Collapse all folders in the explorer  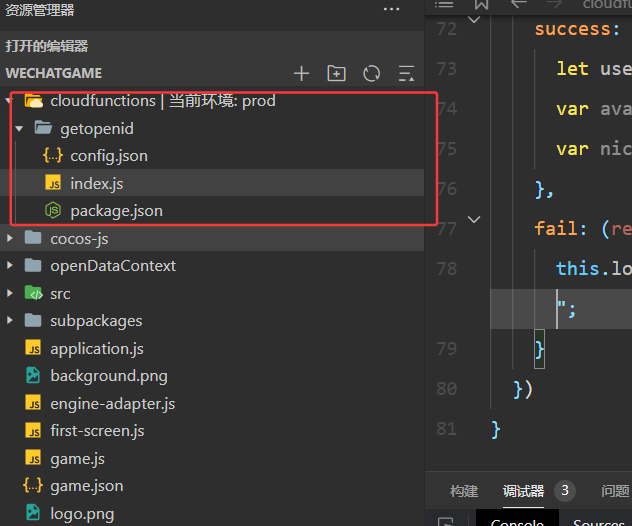pyautogui.click(x=405, y=73)
